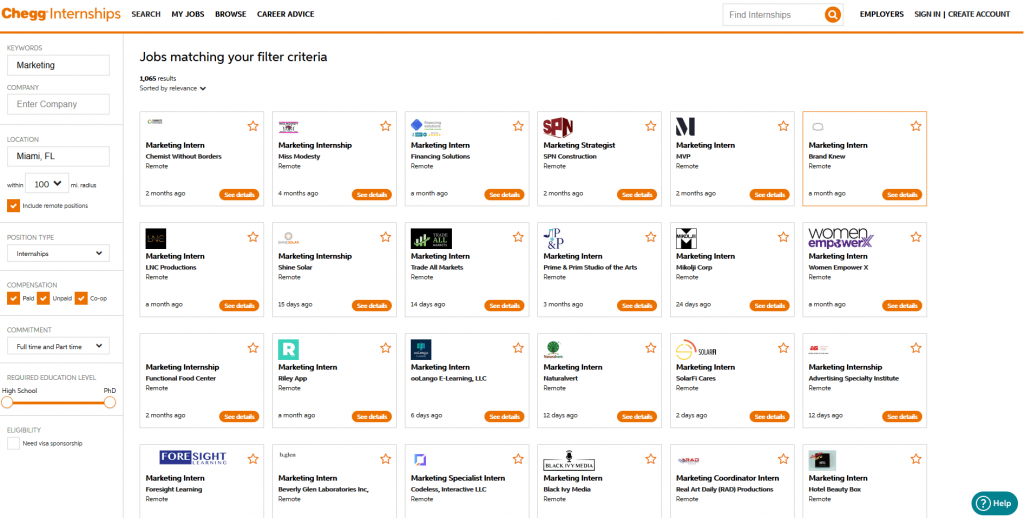Go to My Jobs in navigation
This screenshot has width=1024, height=518.
(x=187, y=15)
